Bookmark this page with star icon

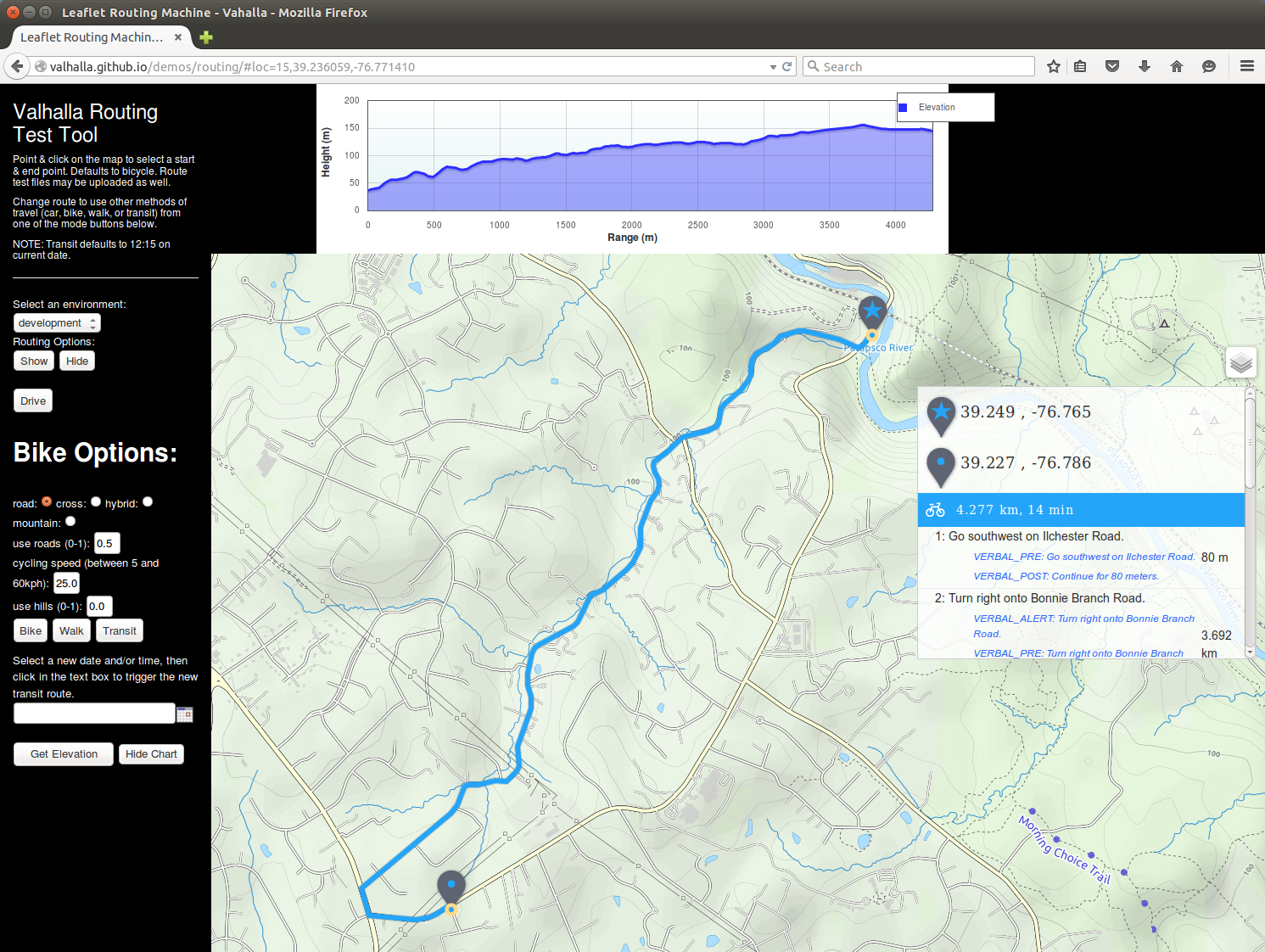1054,66
